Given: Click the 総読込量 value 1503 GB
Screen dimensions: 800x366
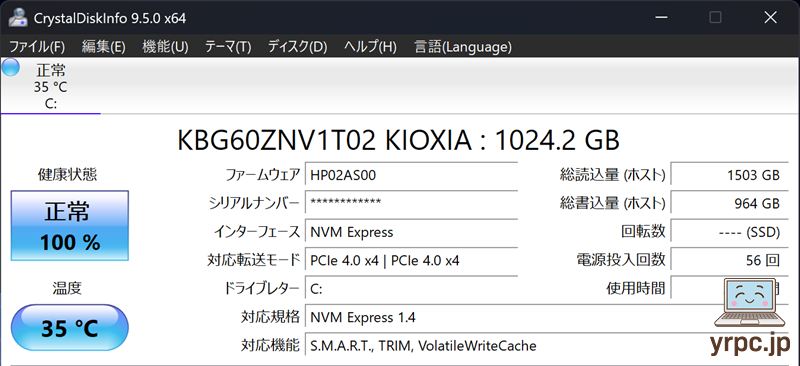Looking at the screenshot, I should pyautogui.click(x=729, y=176).
